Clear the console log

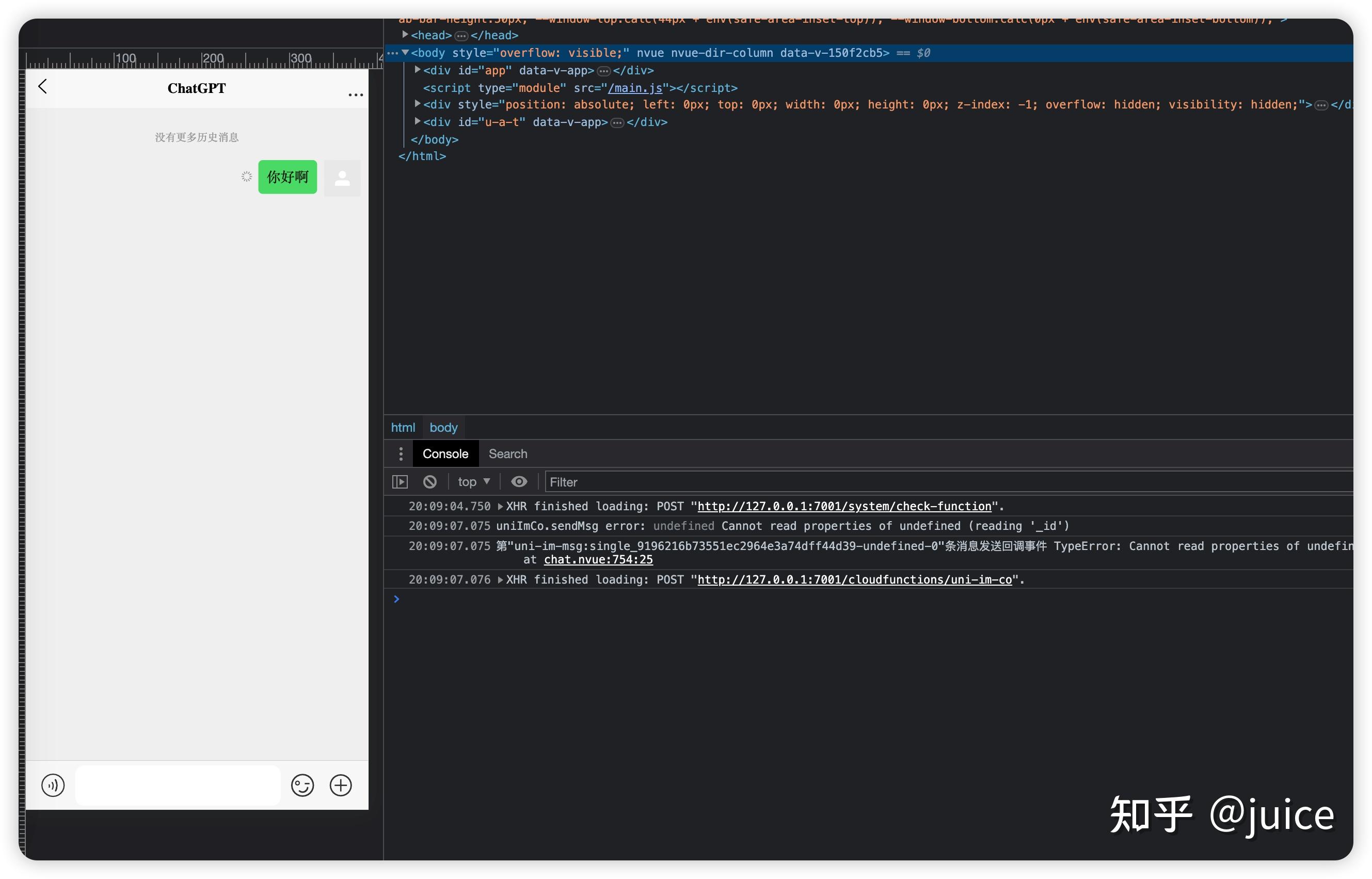tap(430, 482)
